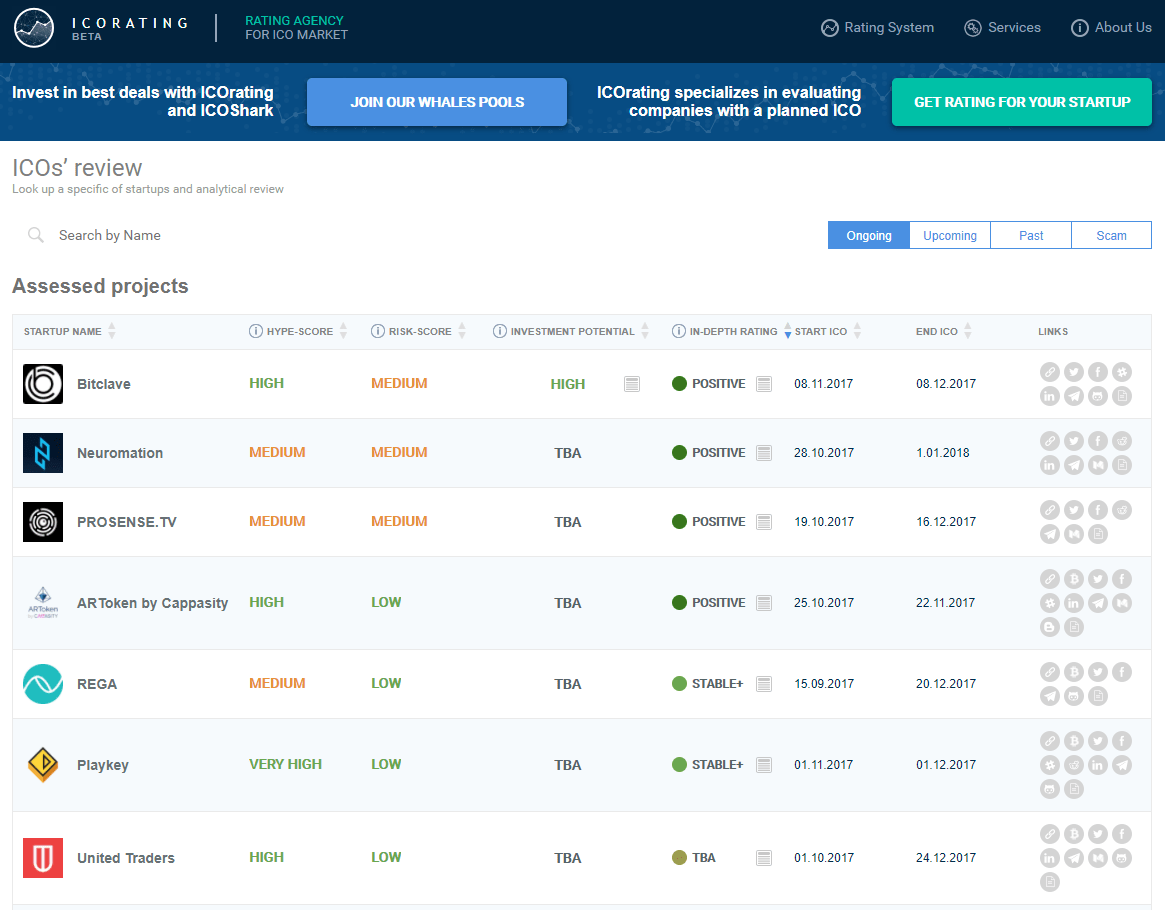
Task: Open REGA's Telegram link icon
Action: (1050, 696)
